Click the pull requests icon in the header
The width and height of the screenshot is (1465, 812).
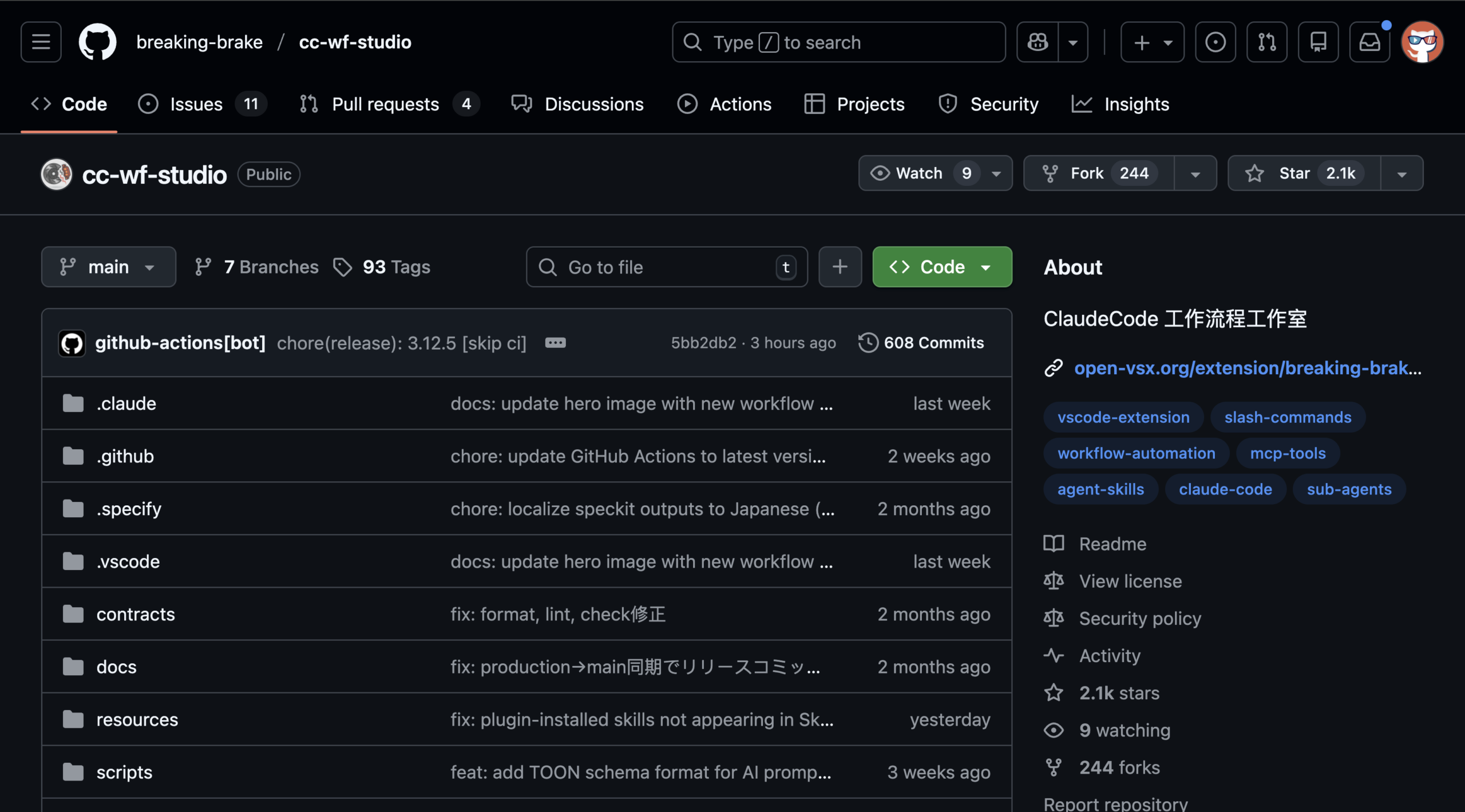pyautogui.click(x=1266, y=41)
